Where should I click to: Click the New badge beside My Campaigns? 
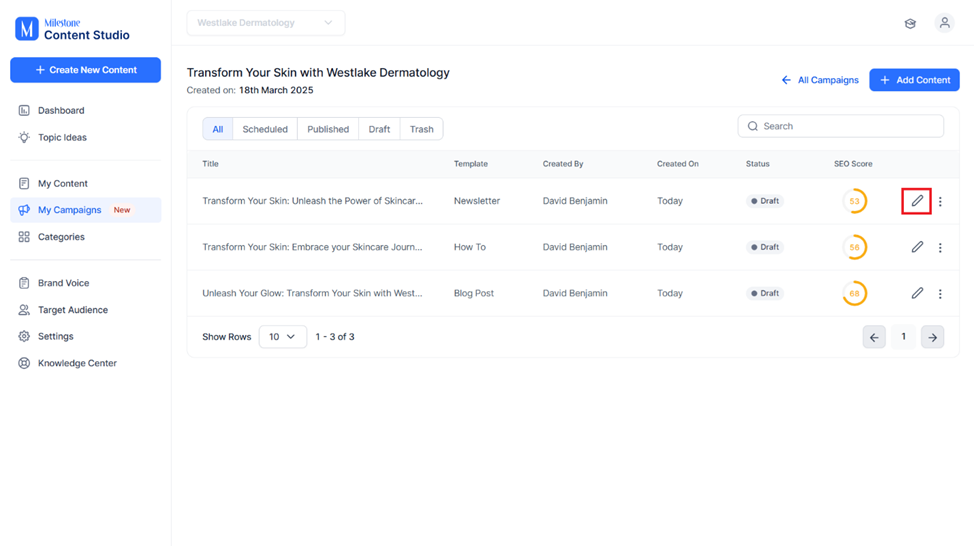pyautogui.click(x=122, y=210)
